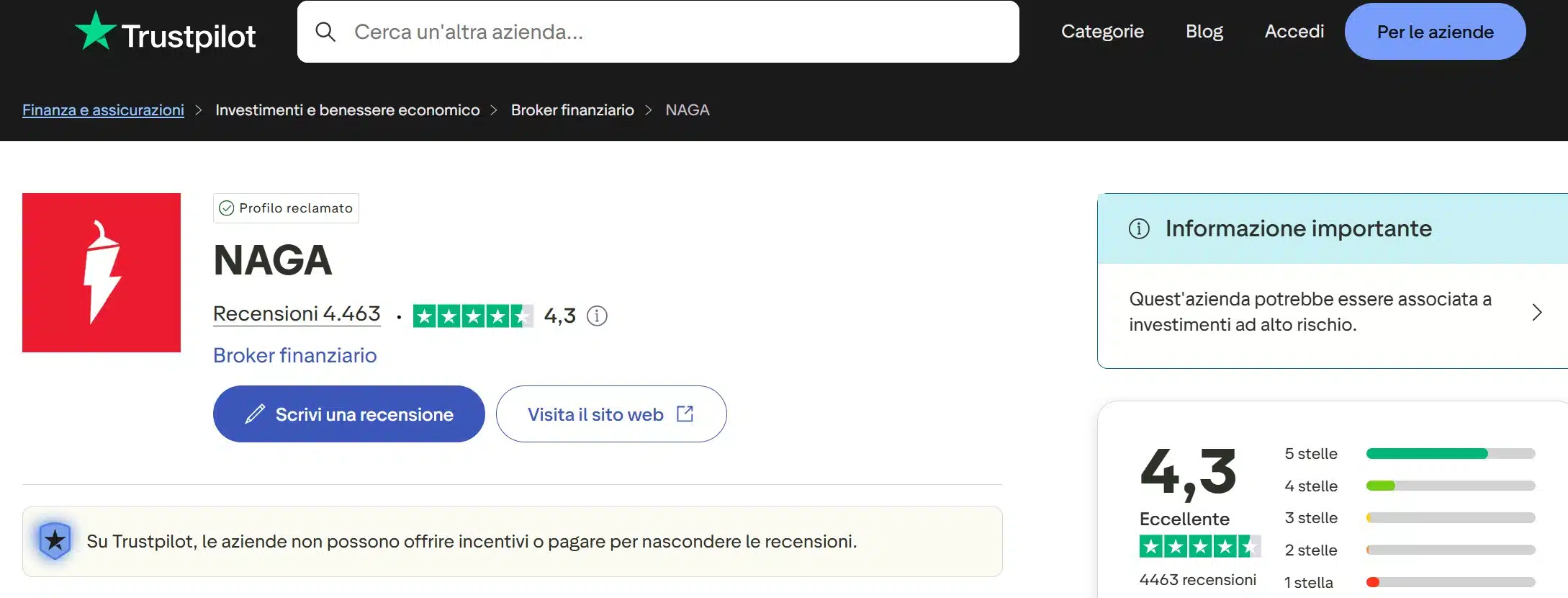Screen dimensions: 1568x598
Task: Open the Categorie menu
Action: [x=1102, y=32]
